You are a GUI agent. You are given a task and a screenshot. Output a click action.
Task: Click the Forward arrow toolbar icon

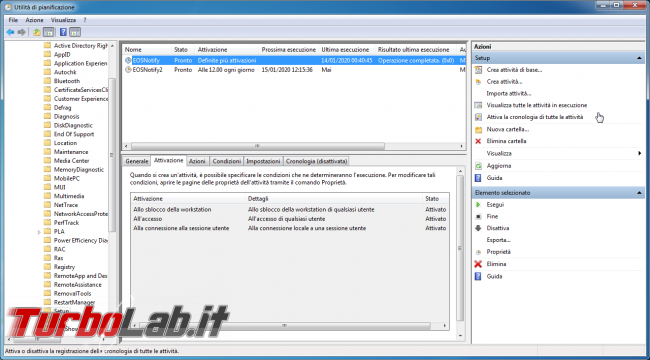pos(22,32)
